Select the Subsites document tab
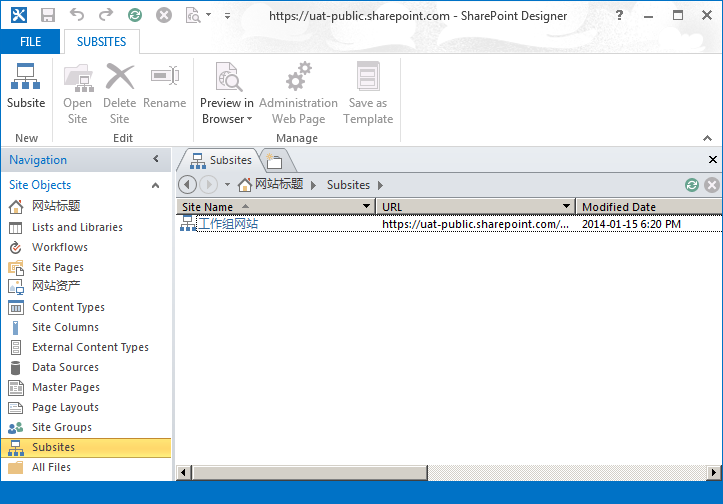Screen dimensions: 723x504 tap(221, 160)
